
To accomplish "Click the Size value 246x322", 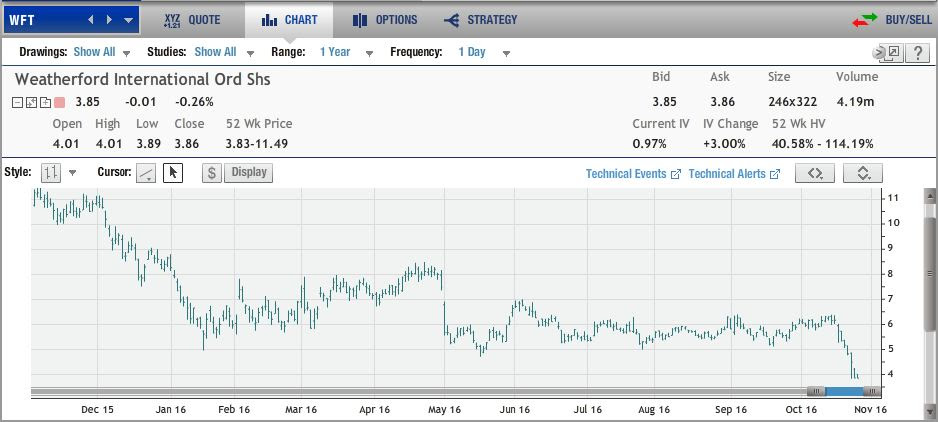I will 792,102.
